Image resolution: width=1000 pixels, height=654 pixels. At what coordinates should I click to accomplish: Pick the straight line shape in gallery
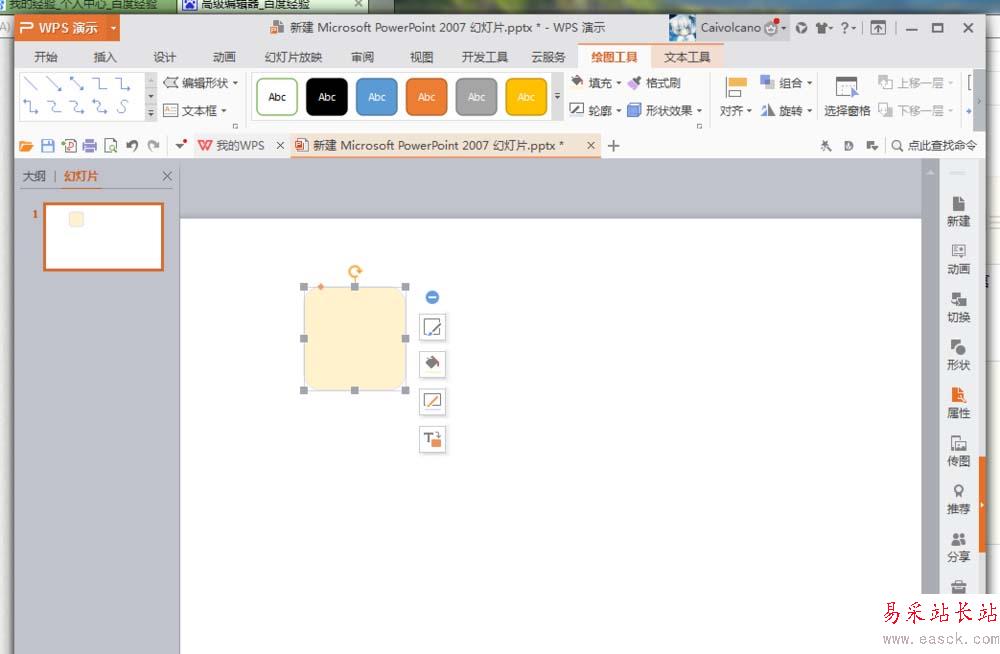pos(31,84)
